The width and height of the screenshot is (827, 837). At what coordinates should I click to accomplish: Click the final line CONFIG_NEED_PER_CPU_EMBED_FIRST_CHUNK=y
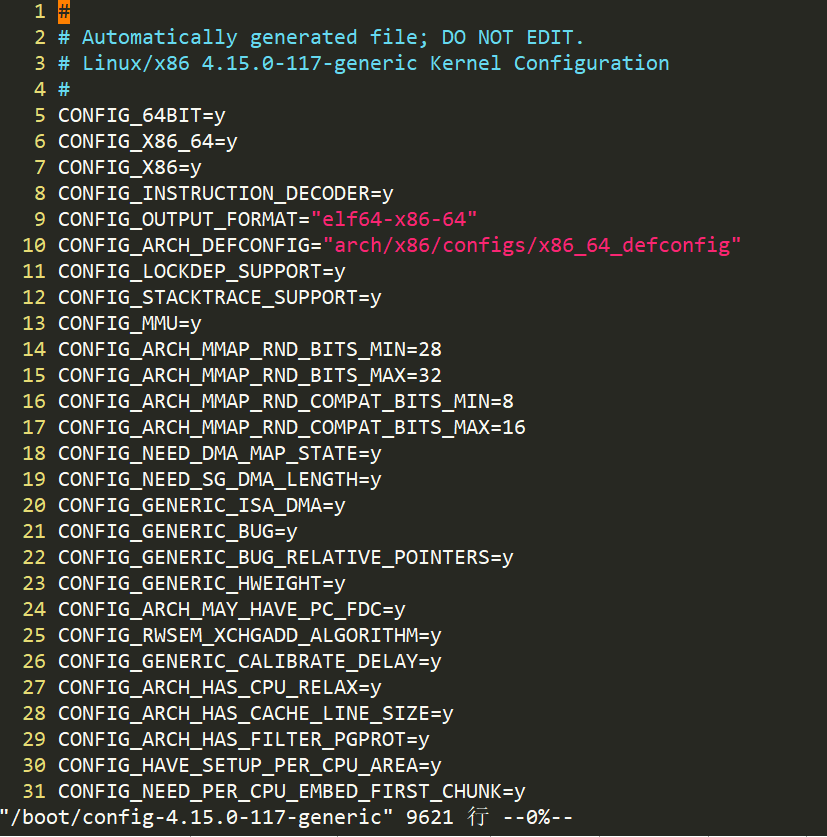(290, 791)
